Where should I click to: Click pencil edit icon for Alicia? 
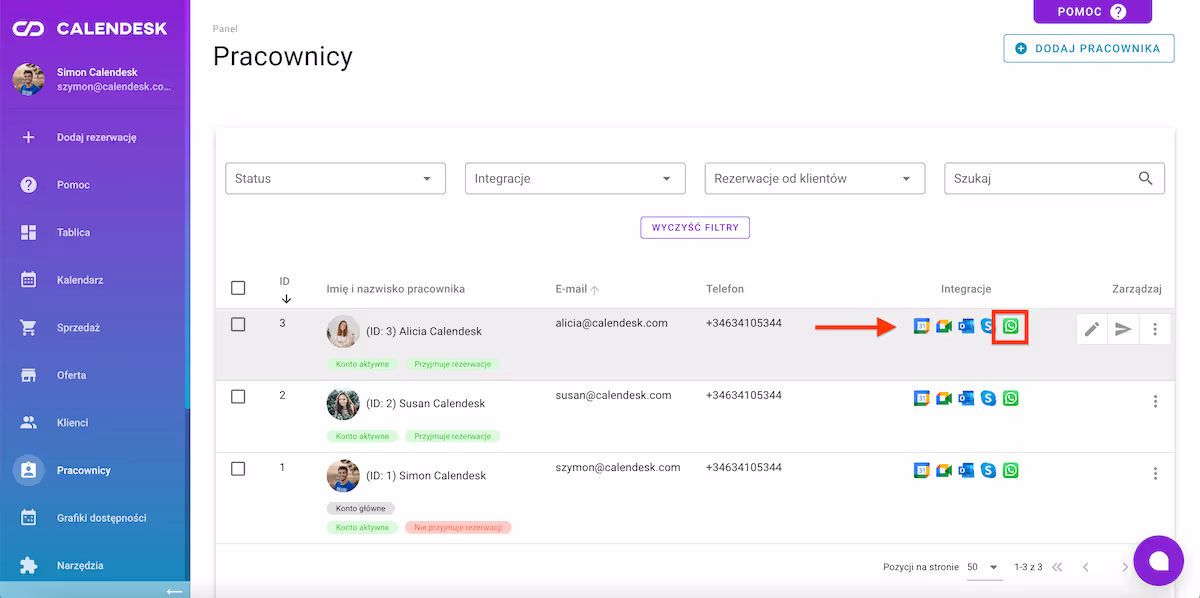1092,329
